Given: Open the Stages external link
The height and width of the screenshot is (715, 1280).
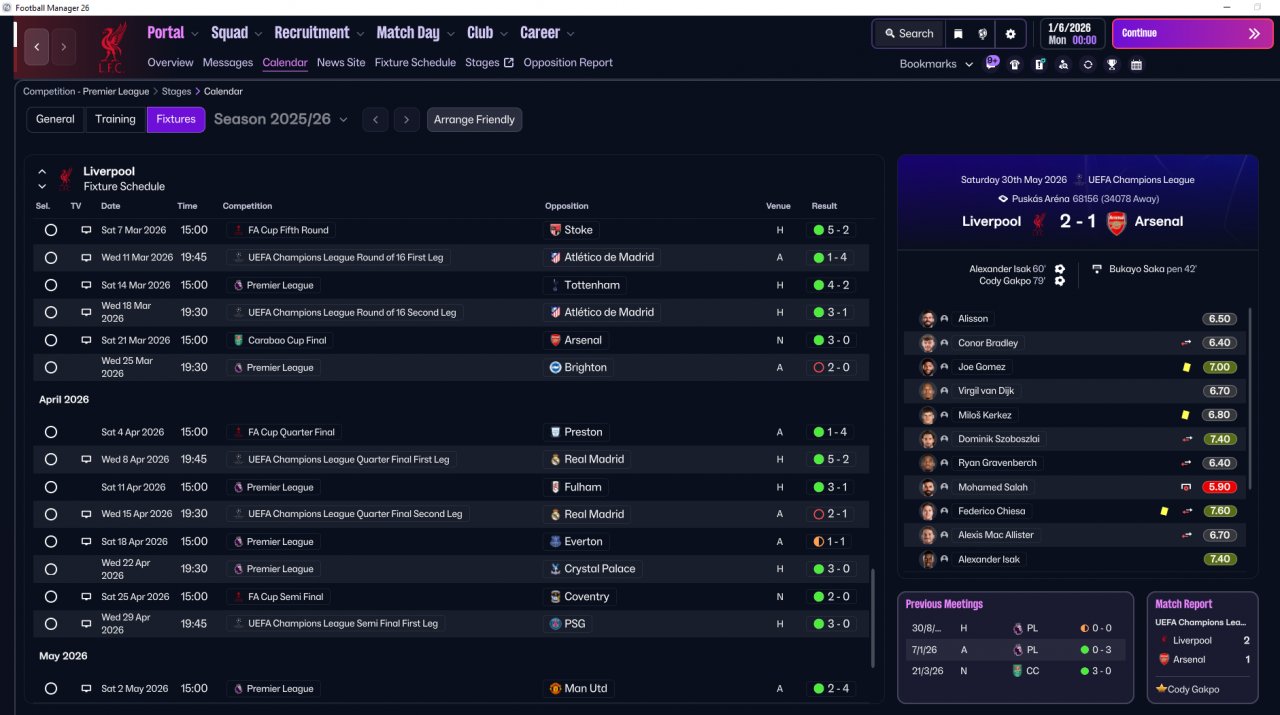Looking at the screenshot, I should pyautogui.click(x=489, y=62).
